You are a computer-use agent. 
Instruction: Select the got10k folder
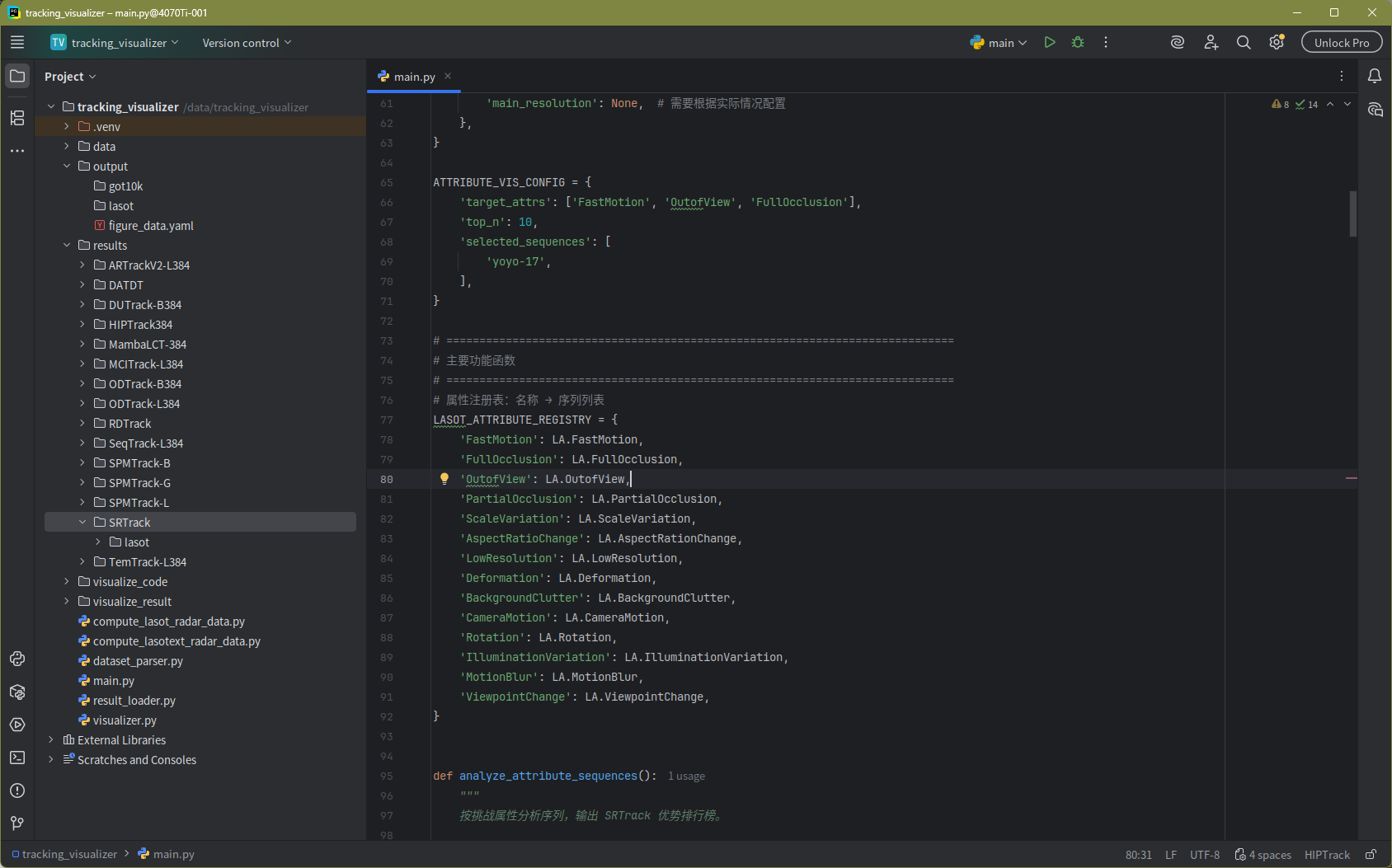tap(125, 186)
